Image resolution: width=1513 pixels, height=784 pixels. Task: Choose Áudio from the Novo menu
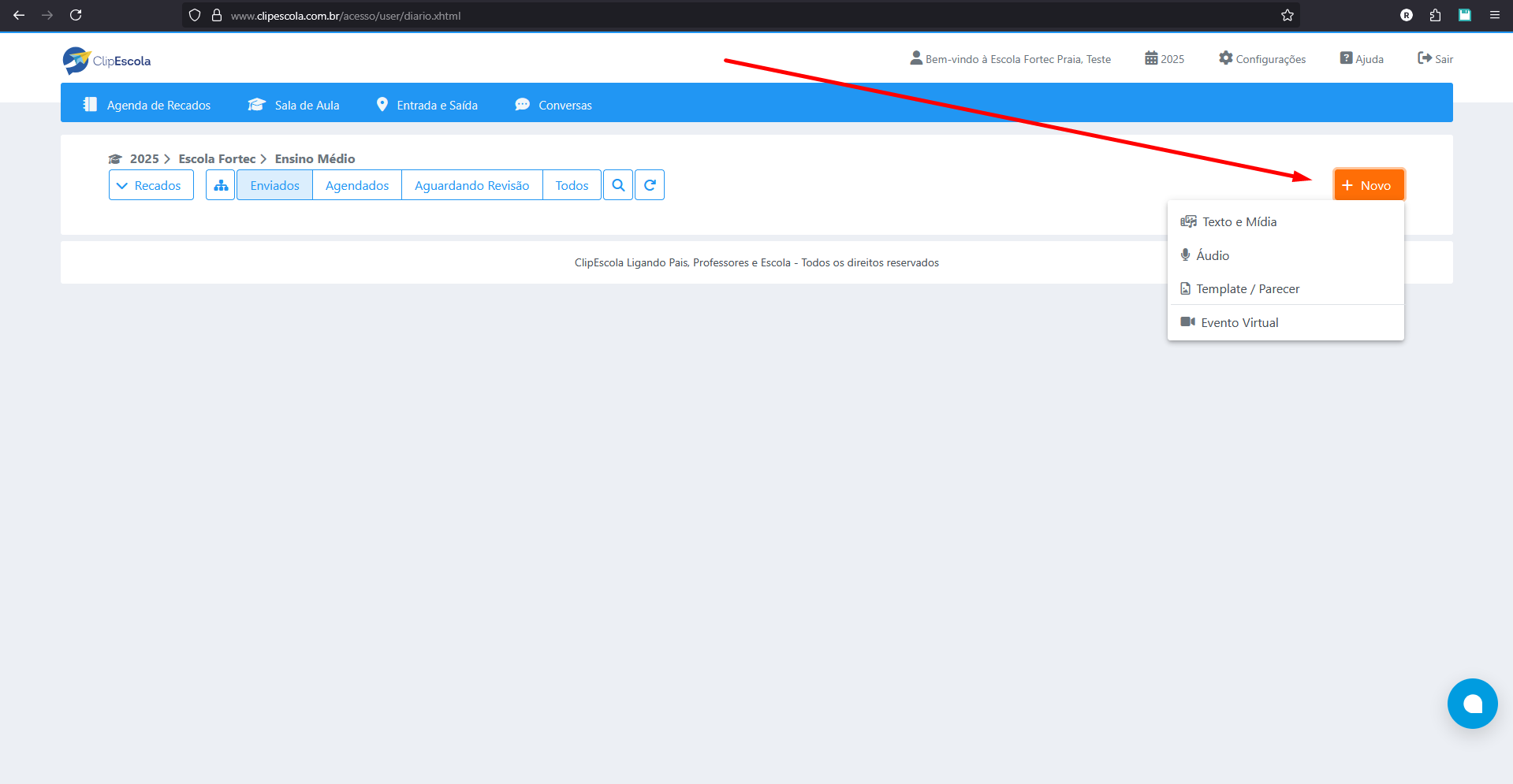coord(1212,255)
